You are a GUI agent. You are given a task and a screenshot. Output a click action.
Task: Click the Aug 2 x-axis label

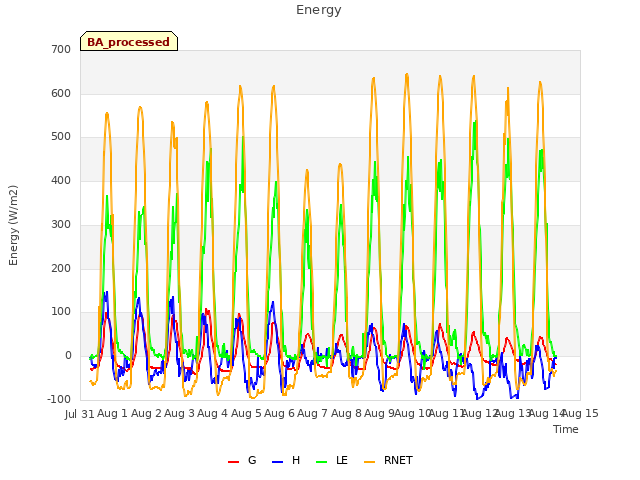[146, 413]
